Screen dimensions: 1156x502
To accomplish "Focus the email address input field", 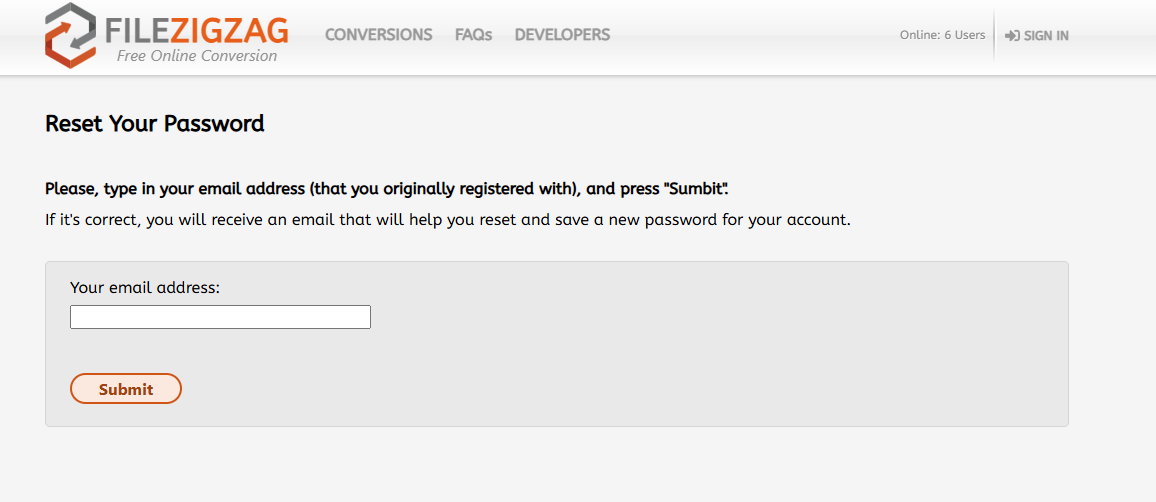I will [x=220, y=317].
